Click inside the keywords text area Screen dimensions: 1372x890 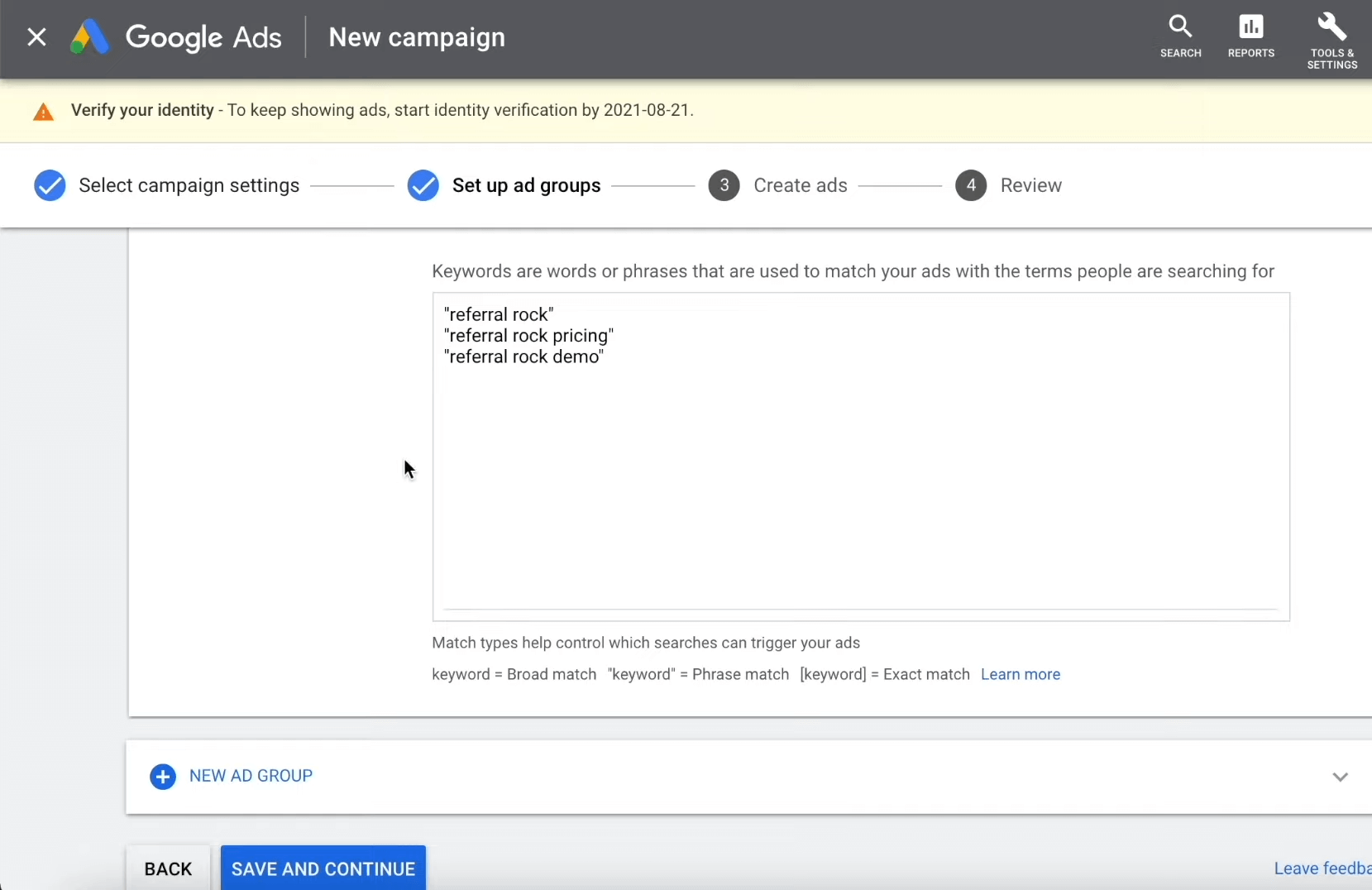[x=861, y=457]
